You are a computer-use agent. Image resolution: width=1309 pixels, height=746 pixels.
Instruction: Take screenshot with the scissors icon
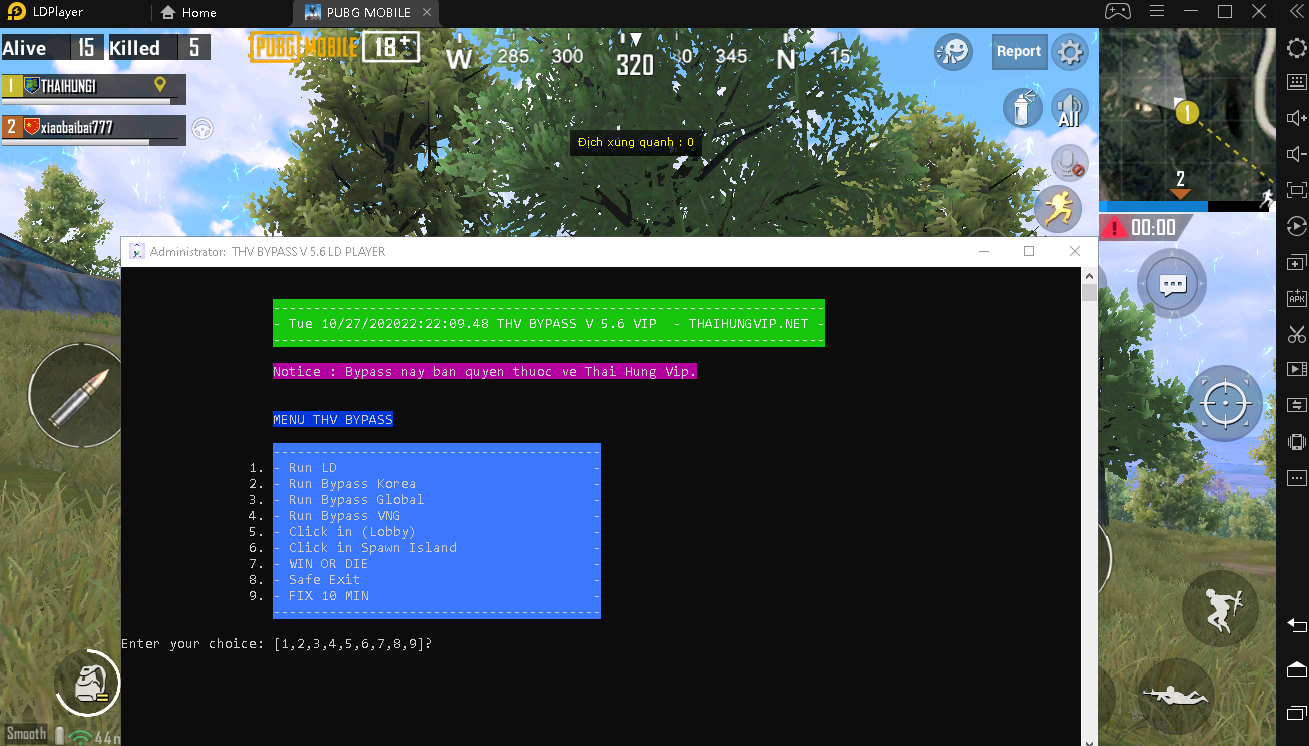[x=1296, y=334]
